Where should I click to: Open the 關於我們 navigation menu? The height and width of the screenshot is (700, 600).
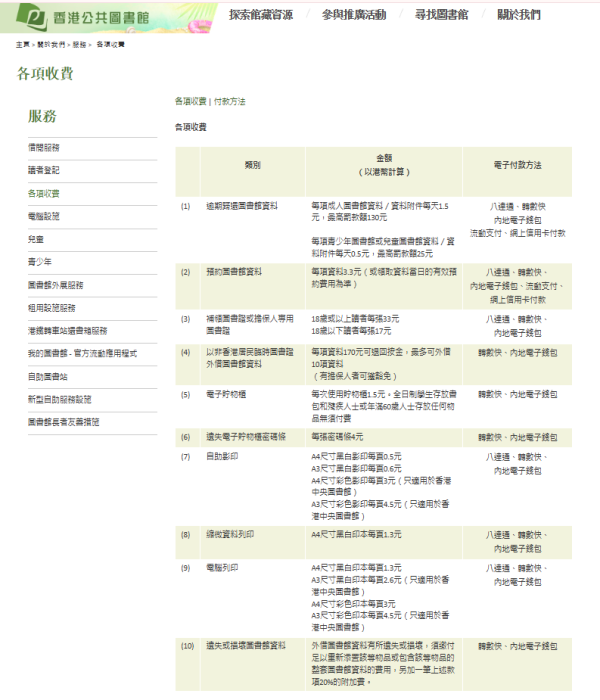point(519,15)
